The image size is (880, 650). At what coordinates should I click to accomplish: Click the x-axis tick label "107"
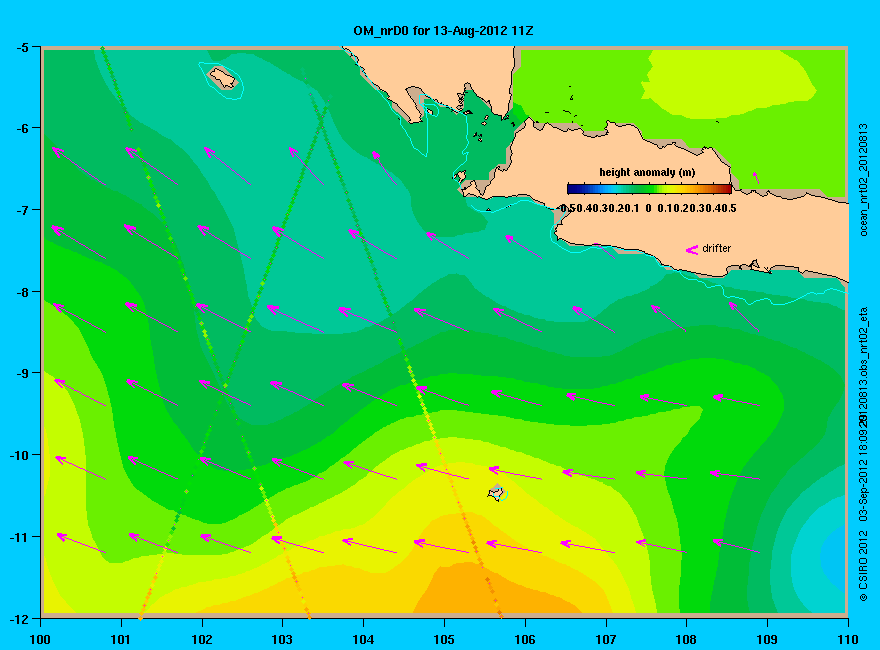point(606,639)
